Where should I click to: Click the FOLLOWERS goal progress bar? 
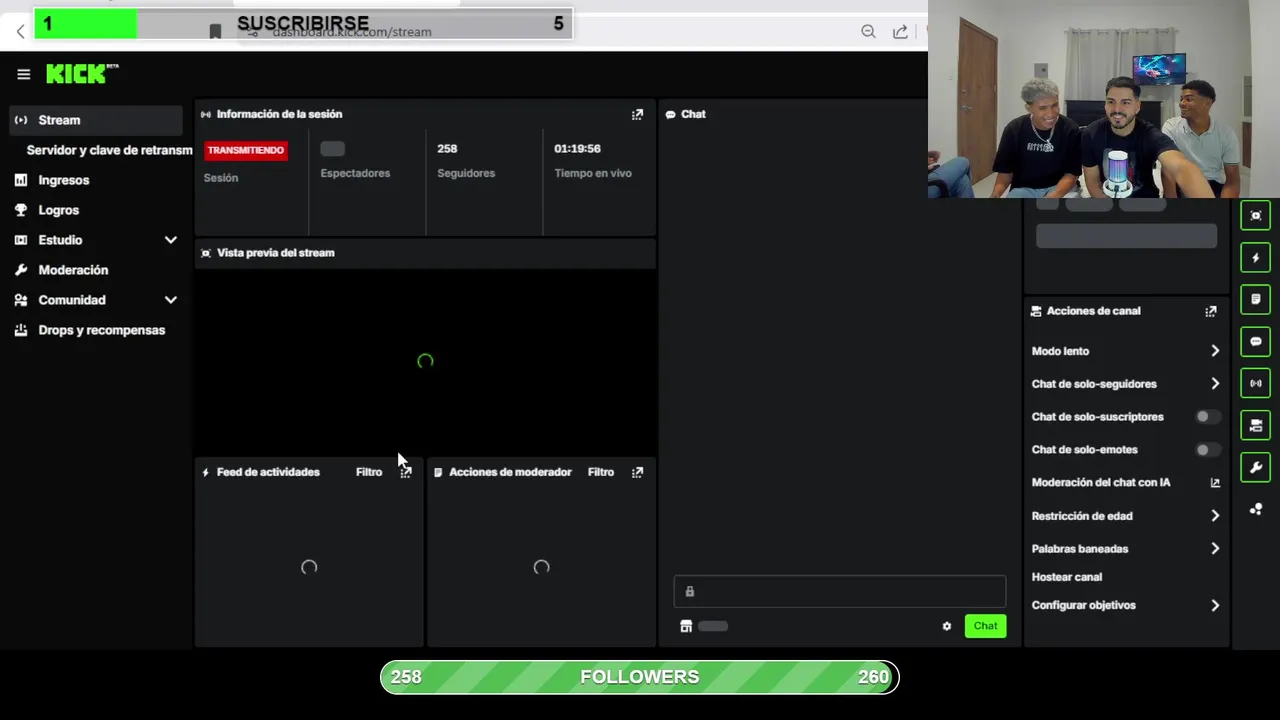pyautogui.click(x=640, y=677)
